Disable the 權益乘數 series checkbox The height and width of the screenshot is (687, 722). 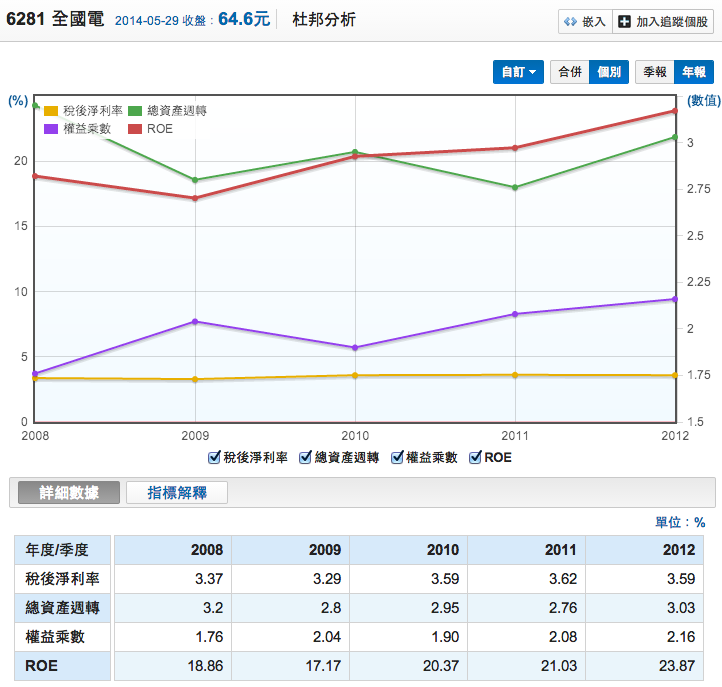coord(397,457)
